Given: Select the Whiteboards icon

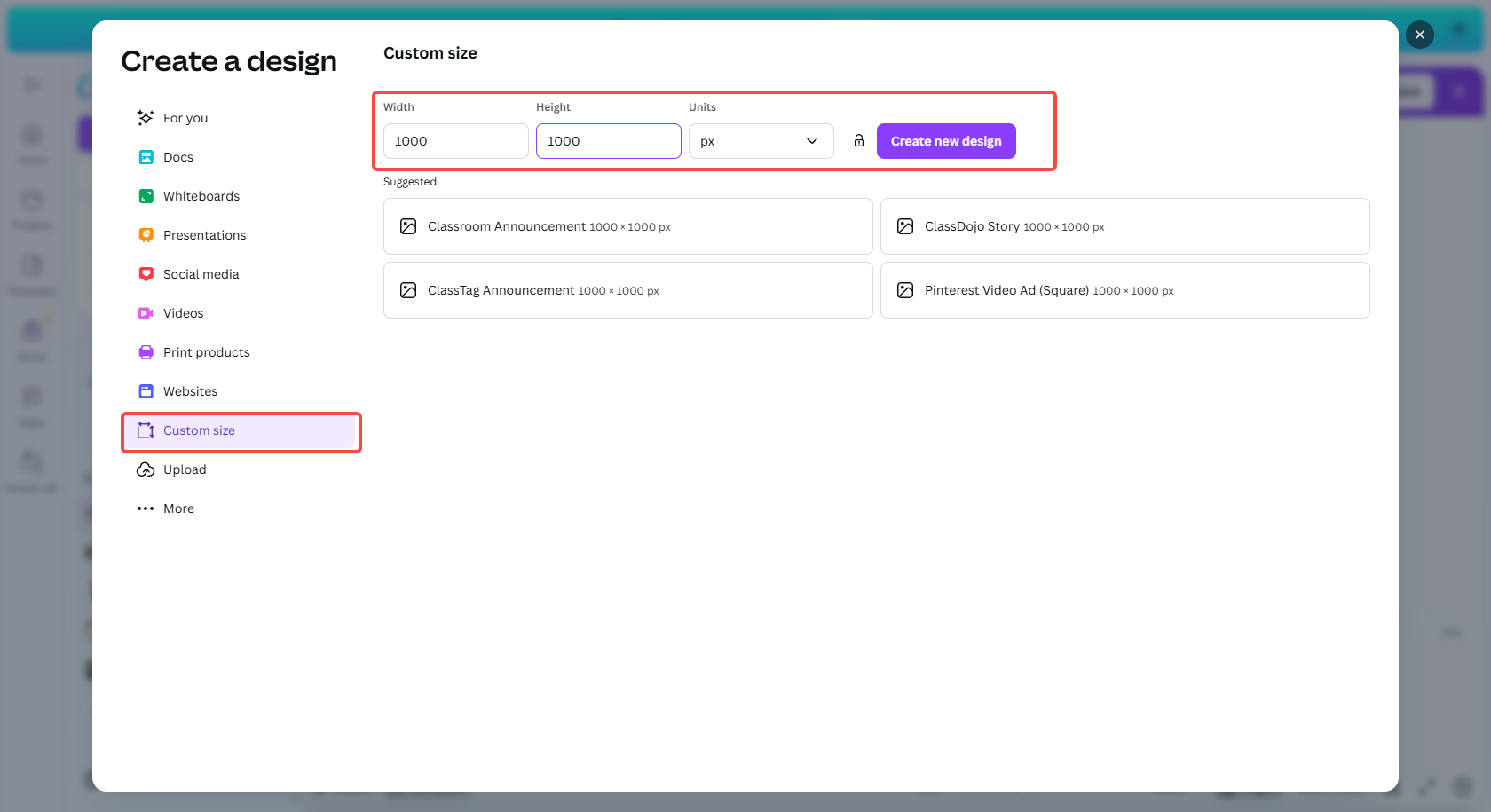Looking at the screenshot, I should pyautogui.click(x=146, y=196).
